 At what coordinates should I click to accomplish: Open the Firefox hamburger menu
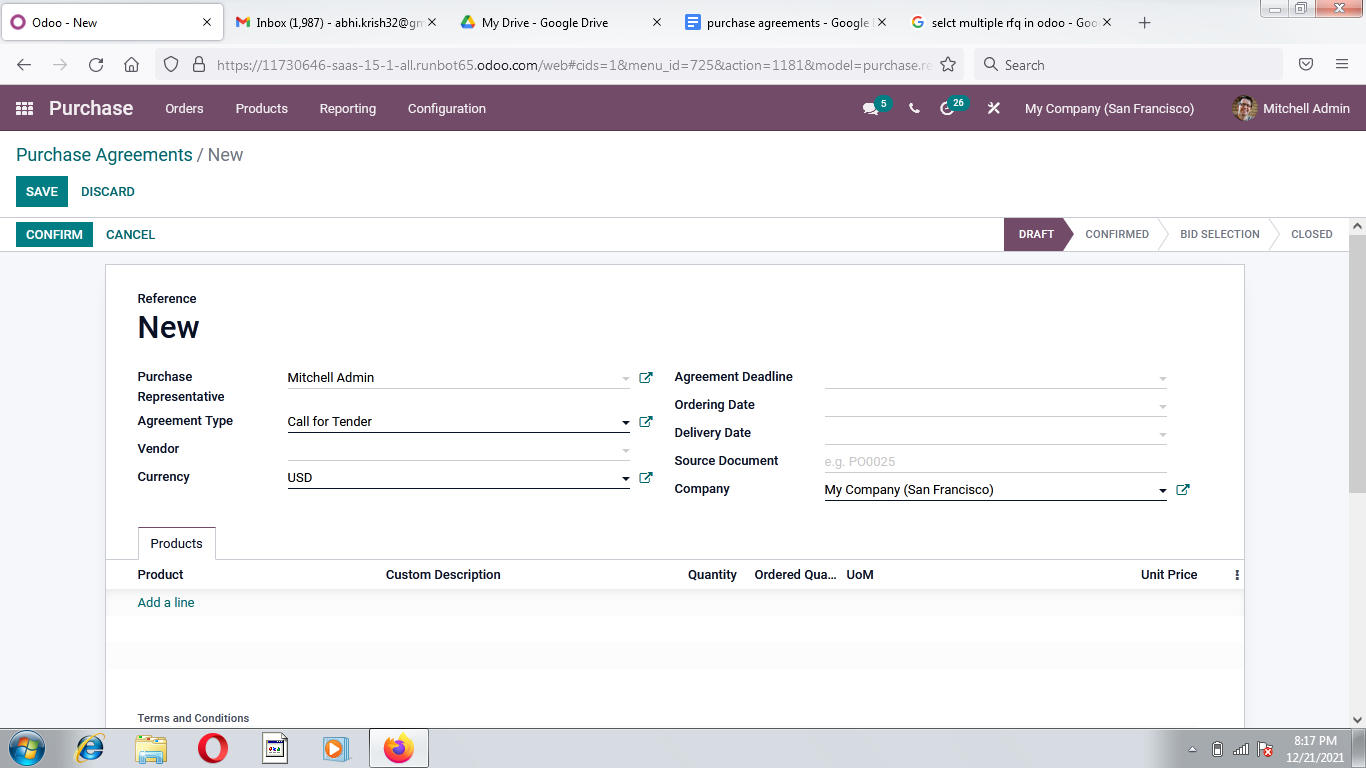coord(1342,65)
